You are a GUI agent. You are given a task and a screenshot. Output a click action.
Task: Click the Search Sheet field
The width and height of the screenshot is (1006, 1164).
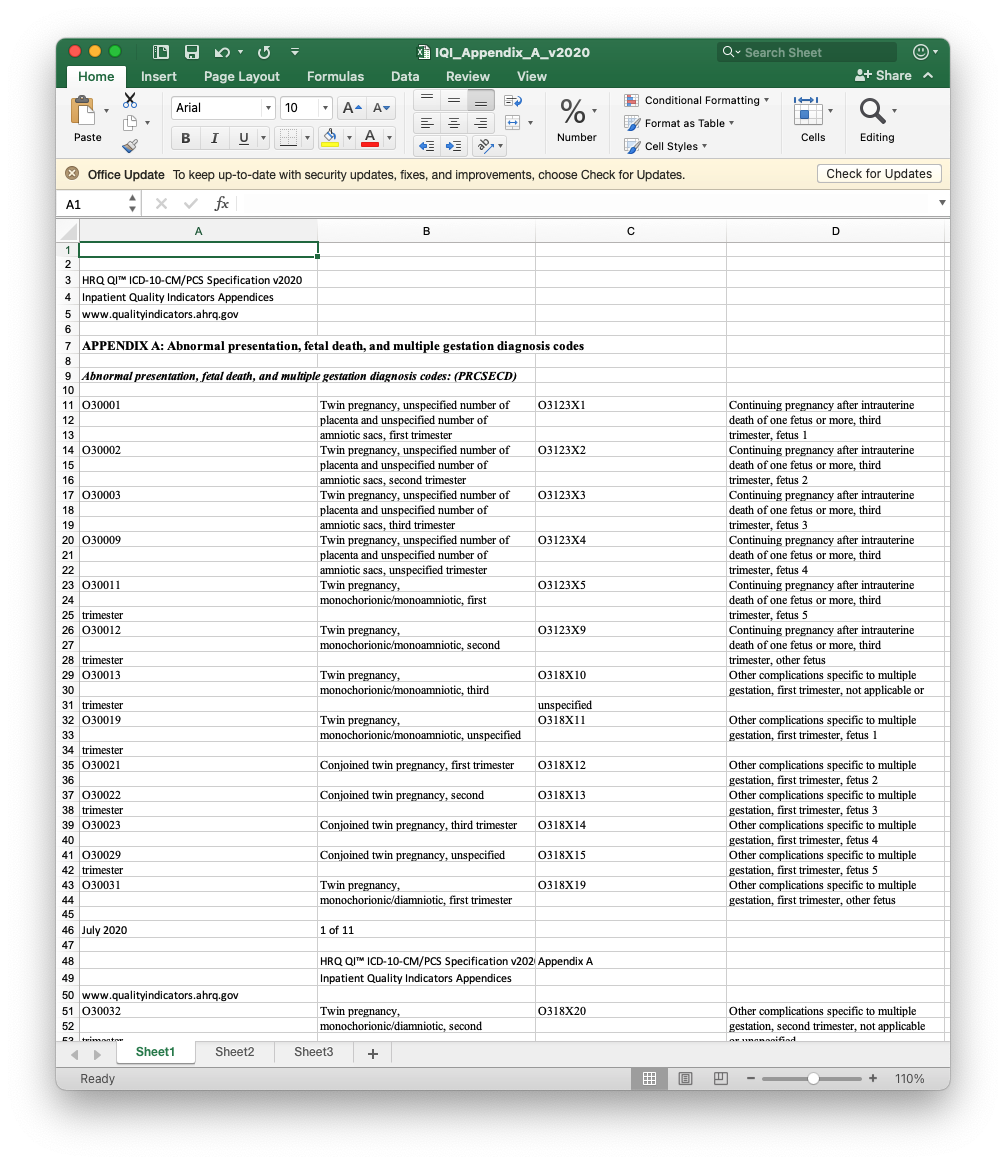[807, 52]
